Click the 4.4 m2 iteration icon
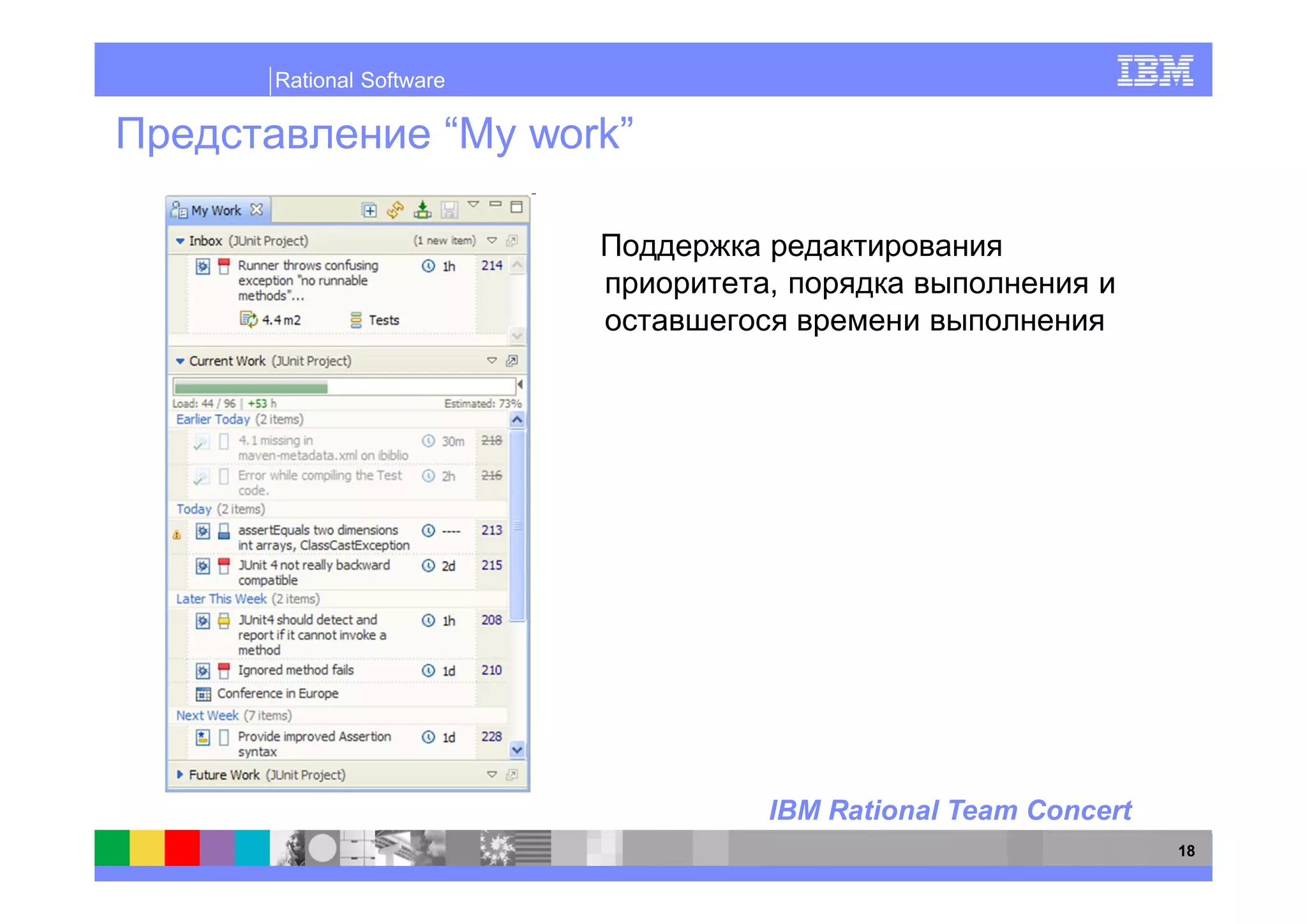 point(248,319)
